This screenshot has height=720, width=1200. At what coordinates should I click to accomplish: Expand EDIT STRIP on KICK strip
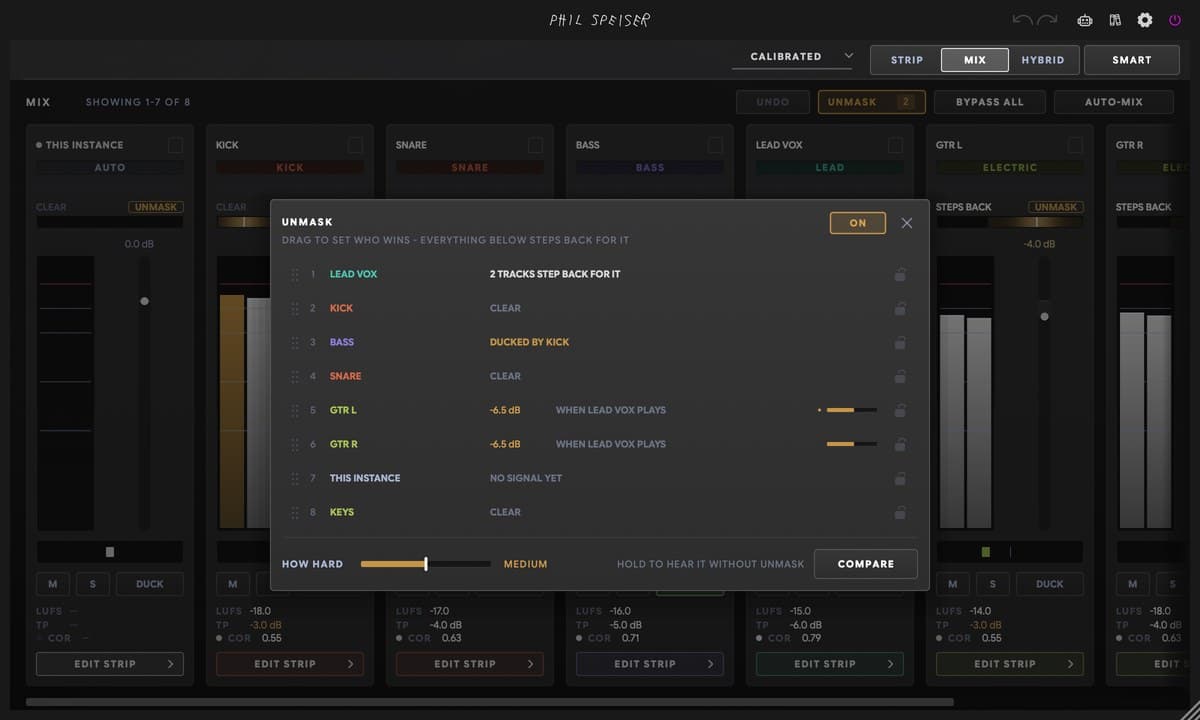tap(290, 664)
